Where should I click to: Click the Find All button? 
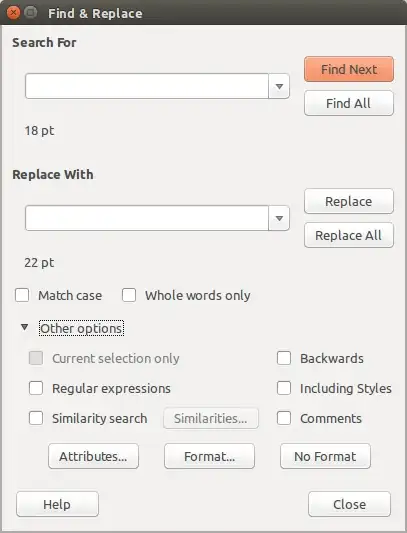click(x=349, y=103)
